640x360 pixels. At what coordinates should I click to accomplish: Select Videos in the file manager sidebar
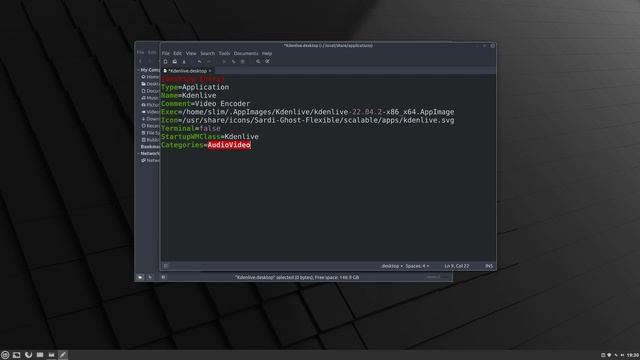pyautogui.click(x=151, y=112)
